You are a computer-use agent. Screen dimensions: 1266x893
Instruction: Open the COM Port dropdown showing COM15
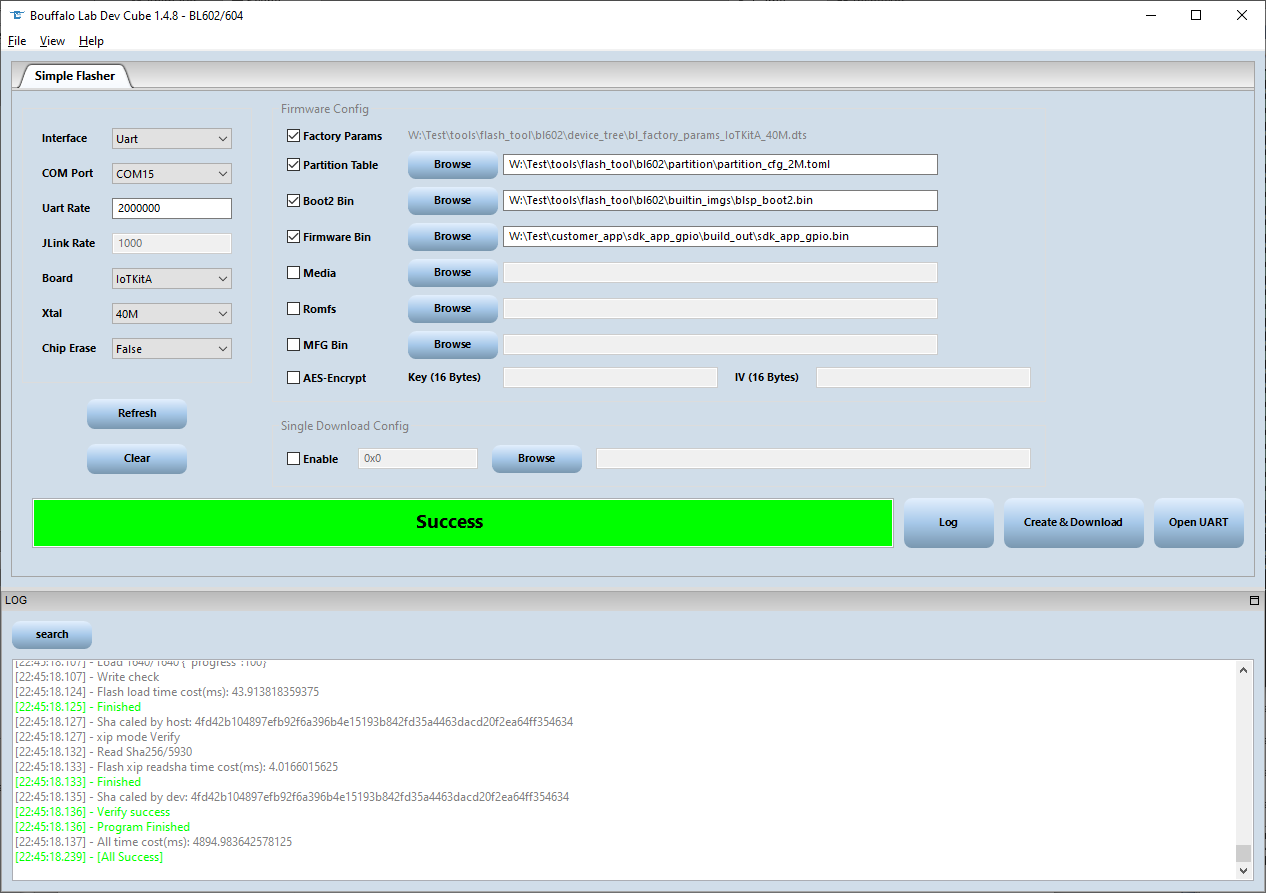(x=172, y=174)
